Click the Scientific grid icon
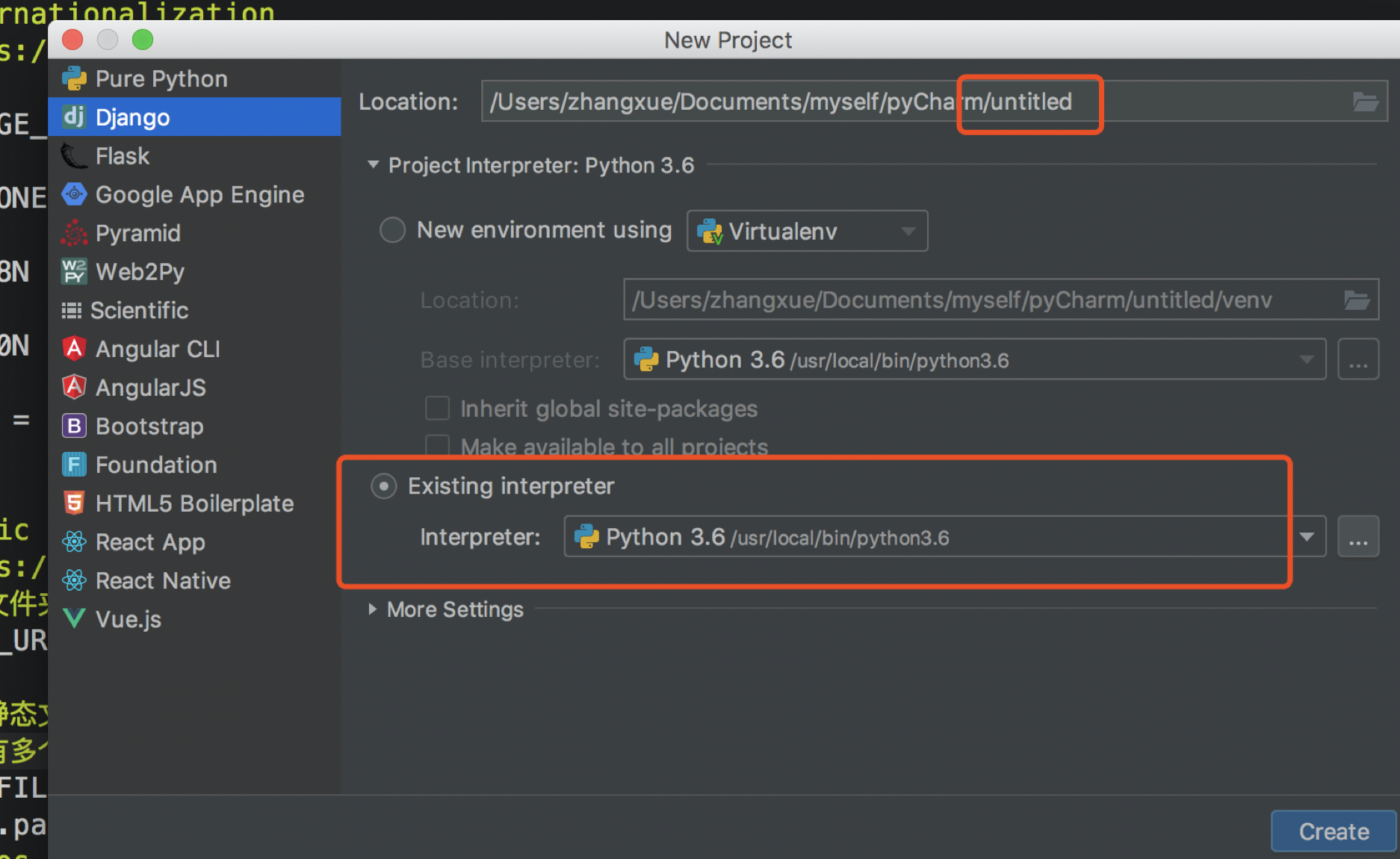1400x859 pixels. pos(71,310)
